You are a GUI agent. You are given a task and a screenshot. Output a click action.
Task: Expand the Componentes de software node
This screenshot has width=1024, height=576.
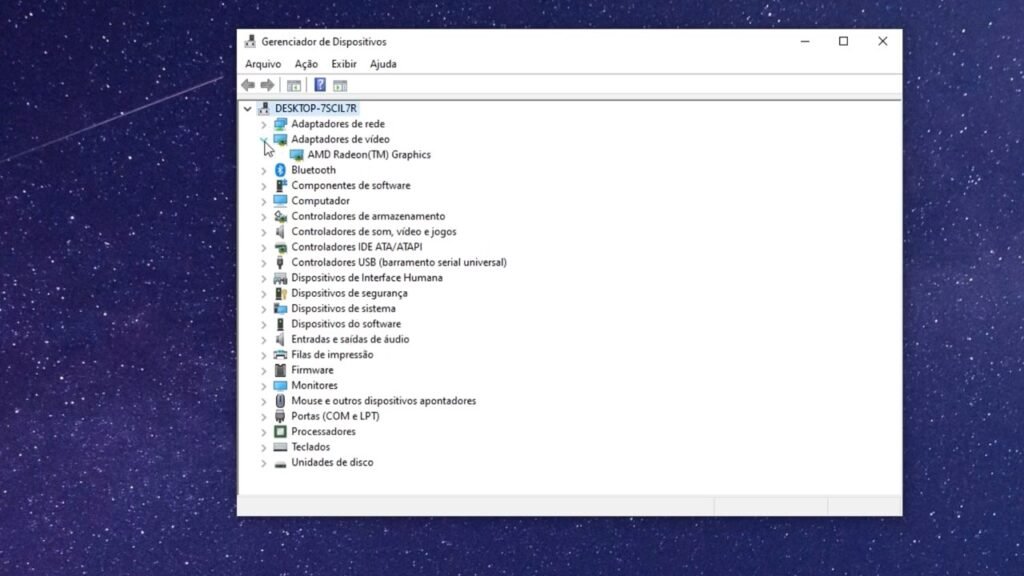click(264, 186)
